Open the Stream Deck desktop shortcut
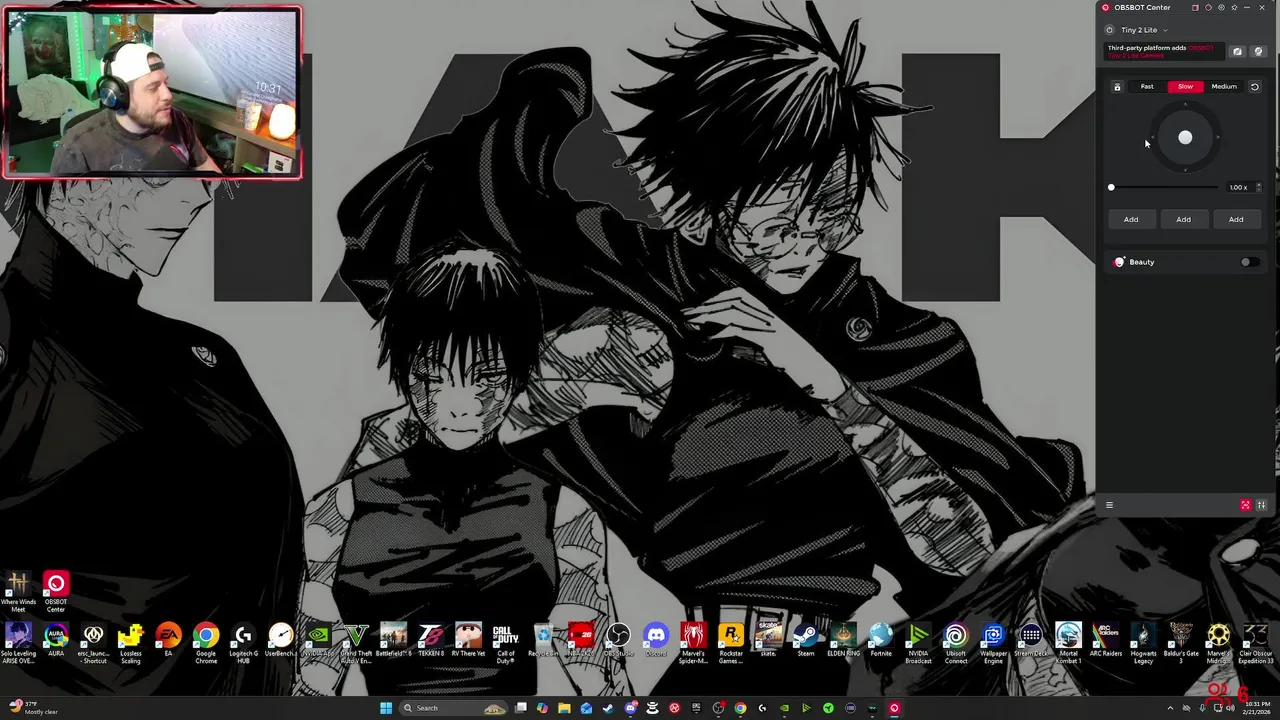 1031,640
